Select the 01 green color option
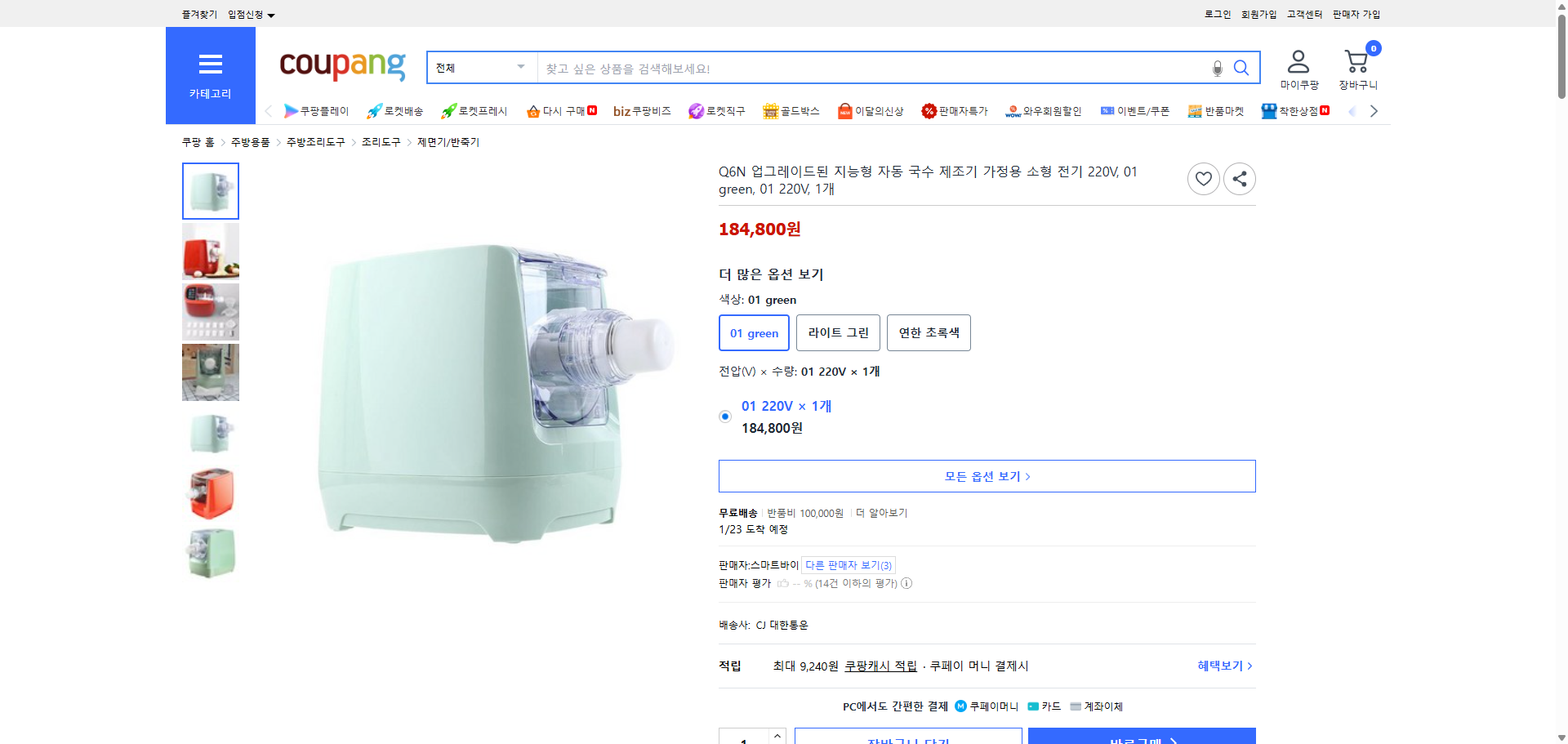The image size is (1568, 744). coord(754,332)
